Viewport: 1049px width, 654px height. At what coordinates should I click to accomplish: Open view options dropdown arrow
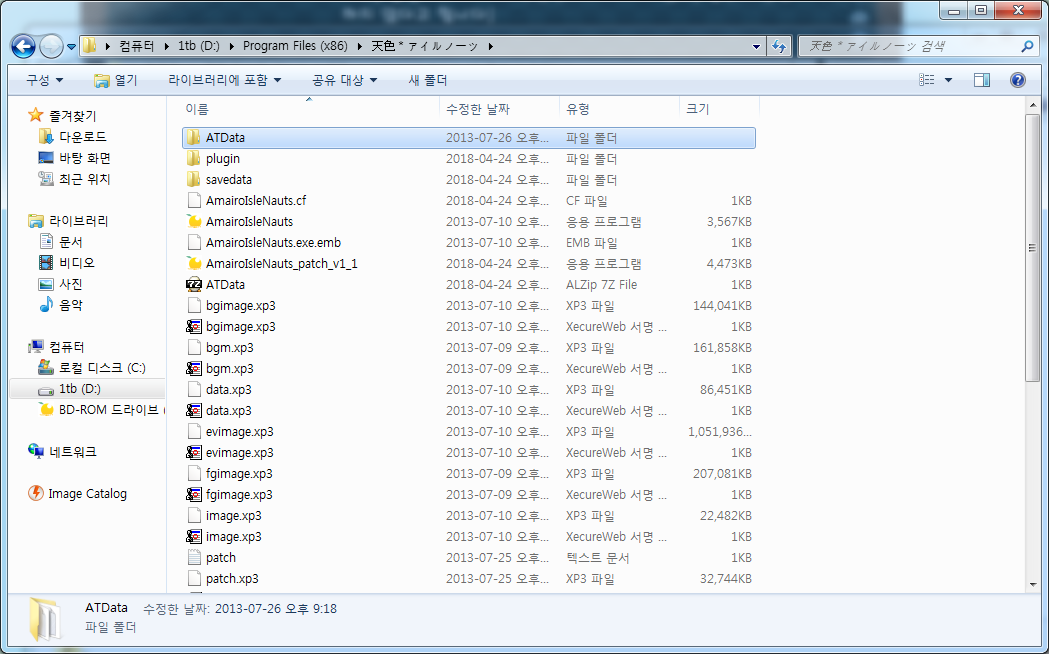948,80
